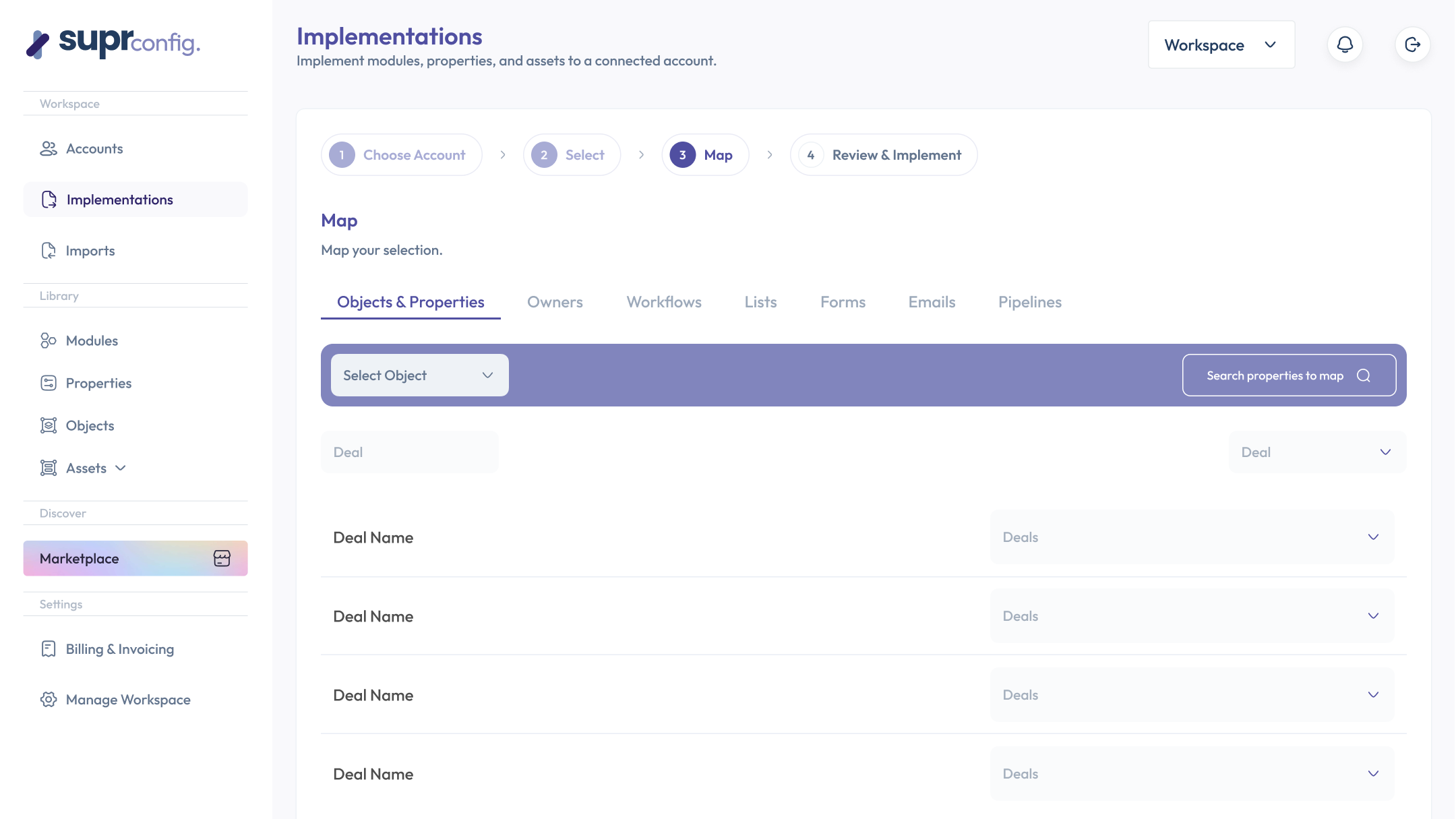This screenshot has width=1456, height=819.
Task: Click the search magnifier icon in properties field
Action: coord(1364,375)
